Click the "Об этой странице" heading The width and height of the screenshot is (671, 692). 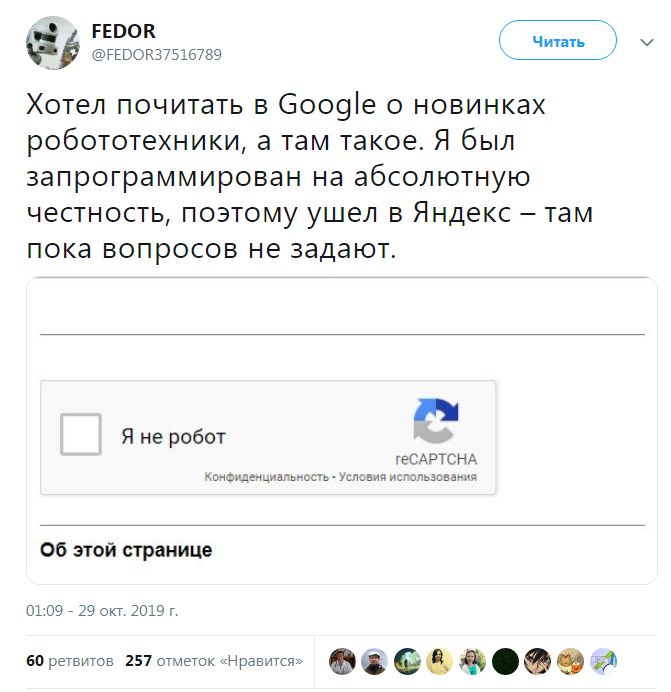click(x=126, y=550)
